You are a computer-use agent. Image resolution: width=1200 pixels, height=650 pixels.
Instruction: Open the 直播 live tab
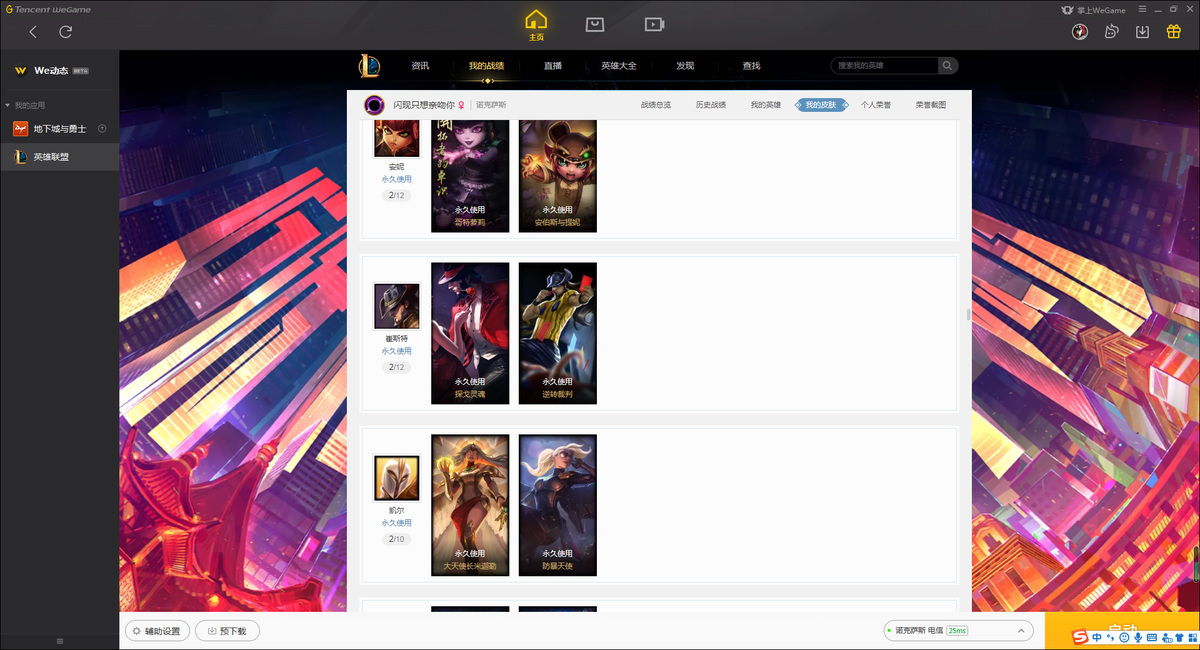coord(553,66)
